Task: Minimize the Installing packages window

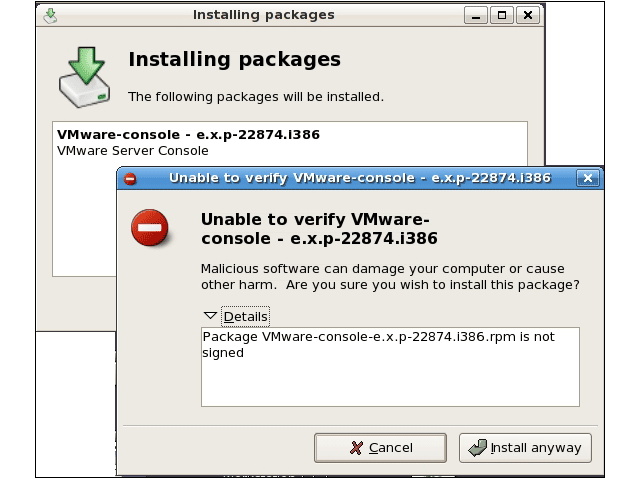Action: pyautogui.click(x=476, y=16)
